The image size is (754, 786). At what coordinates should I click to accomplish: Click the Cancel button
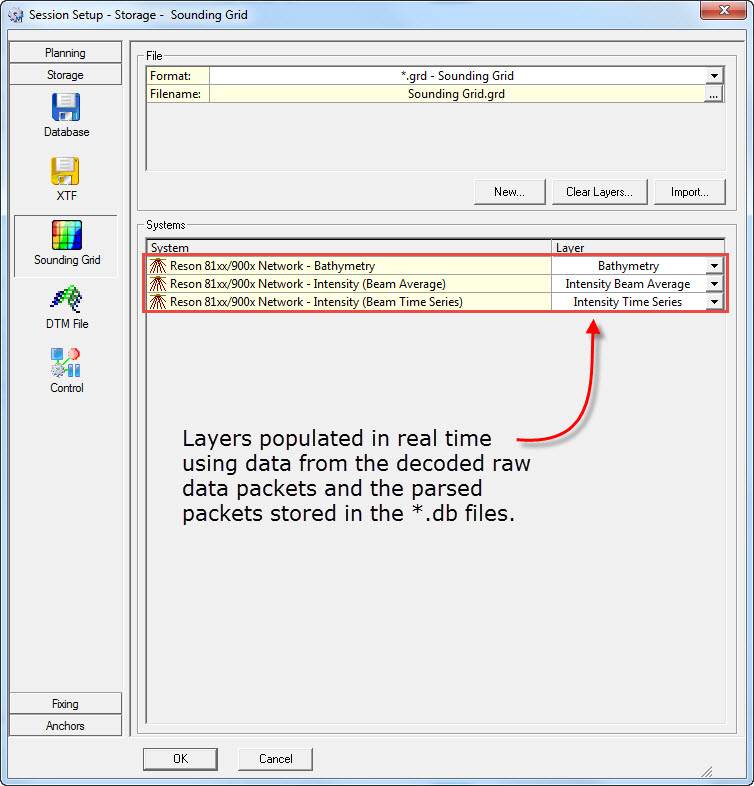276,759
